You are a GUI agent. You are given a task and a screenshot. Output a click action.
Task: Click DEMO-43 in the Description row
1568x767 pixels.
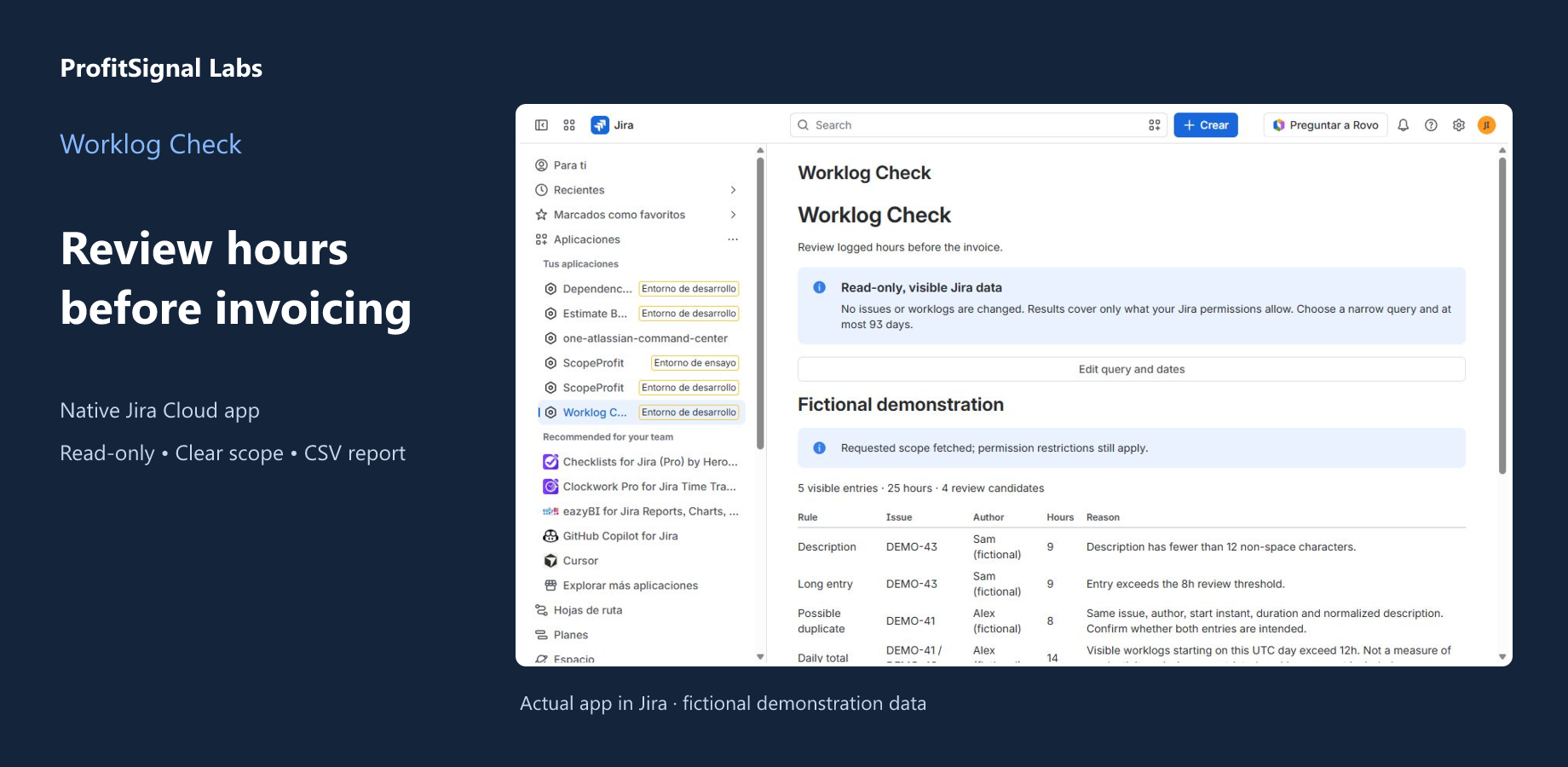912,547
